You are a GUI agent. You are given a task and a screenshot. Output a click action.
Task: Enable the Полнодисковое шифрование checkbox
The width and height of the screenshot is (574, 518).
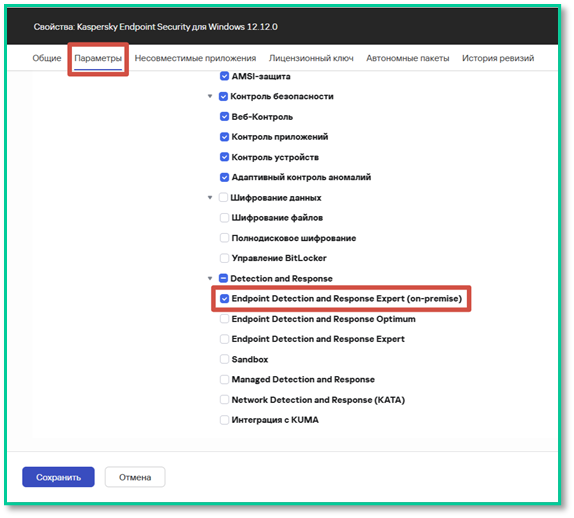(224, 238)
